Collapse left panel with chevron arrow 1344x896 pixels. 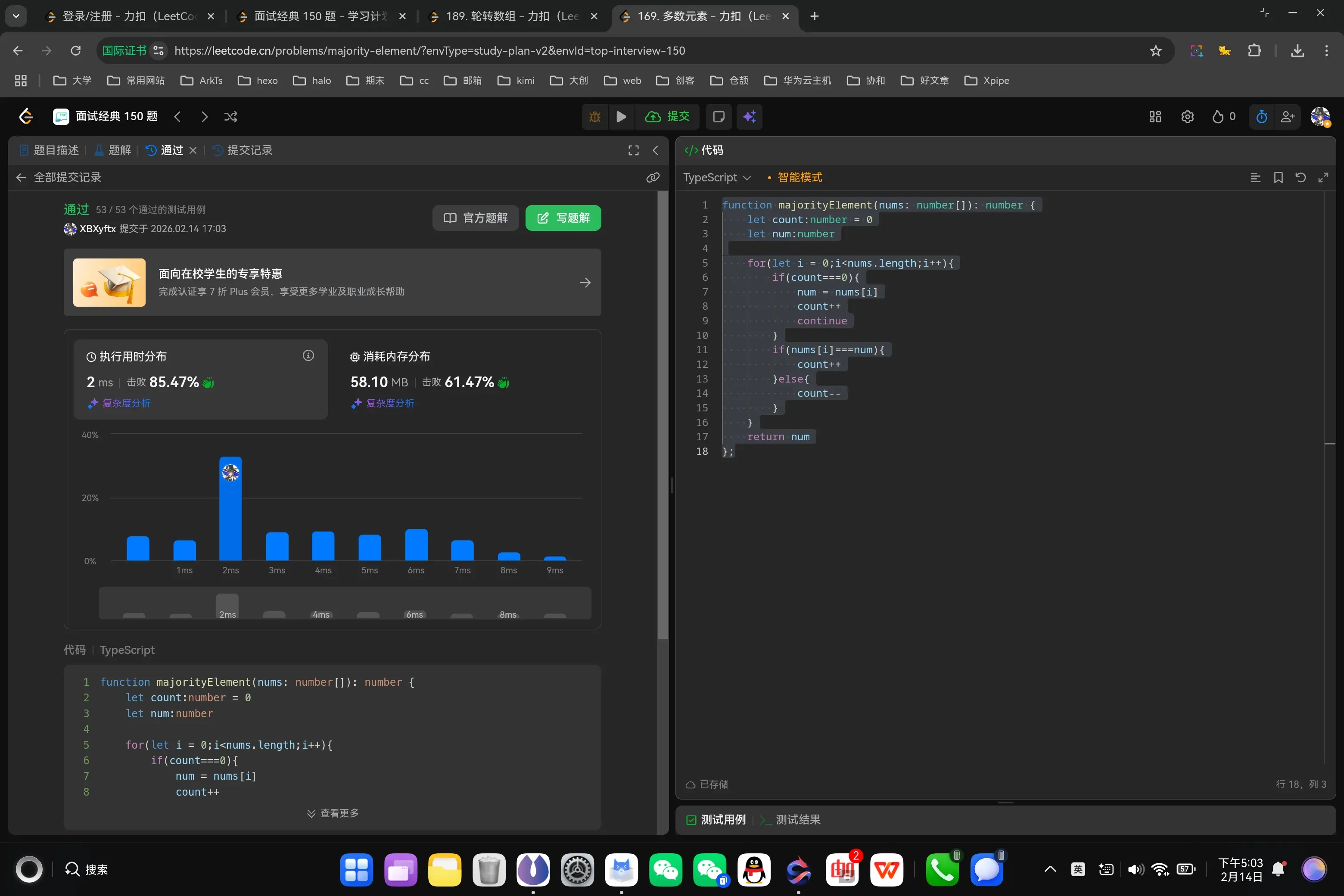(656, 150)
